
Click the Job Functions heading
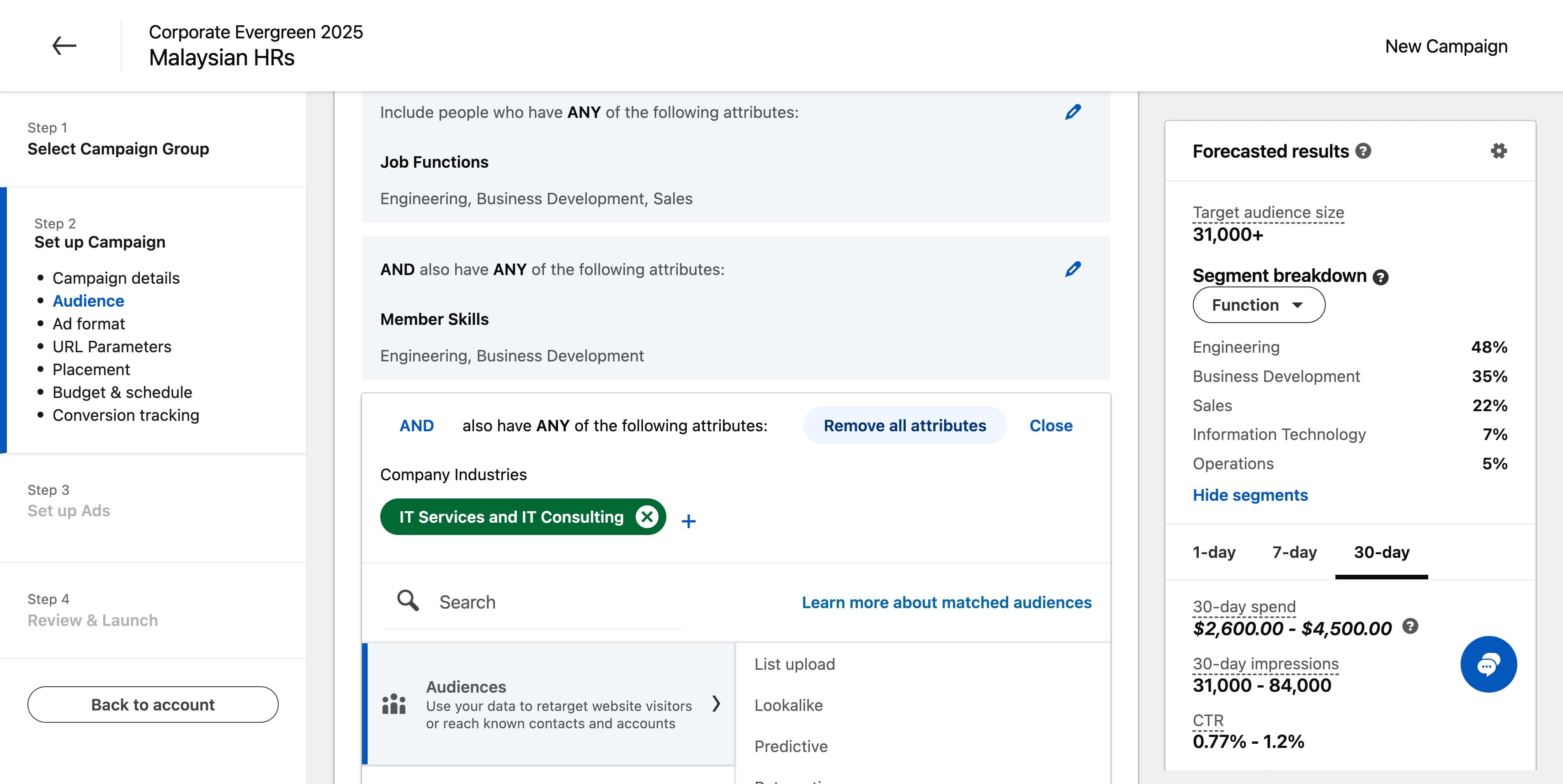[x=434, y=162]
